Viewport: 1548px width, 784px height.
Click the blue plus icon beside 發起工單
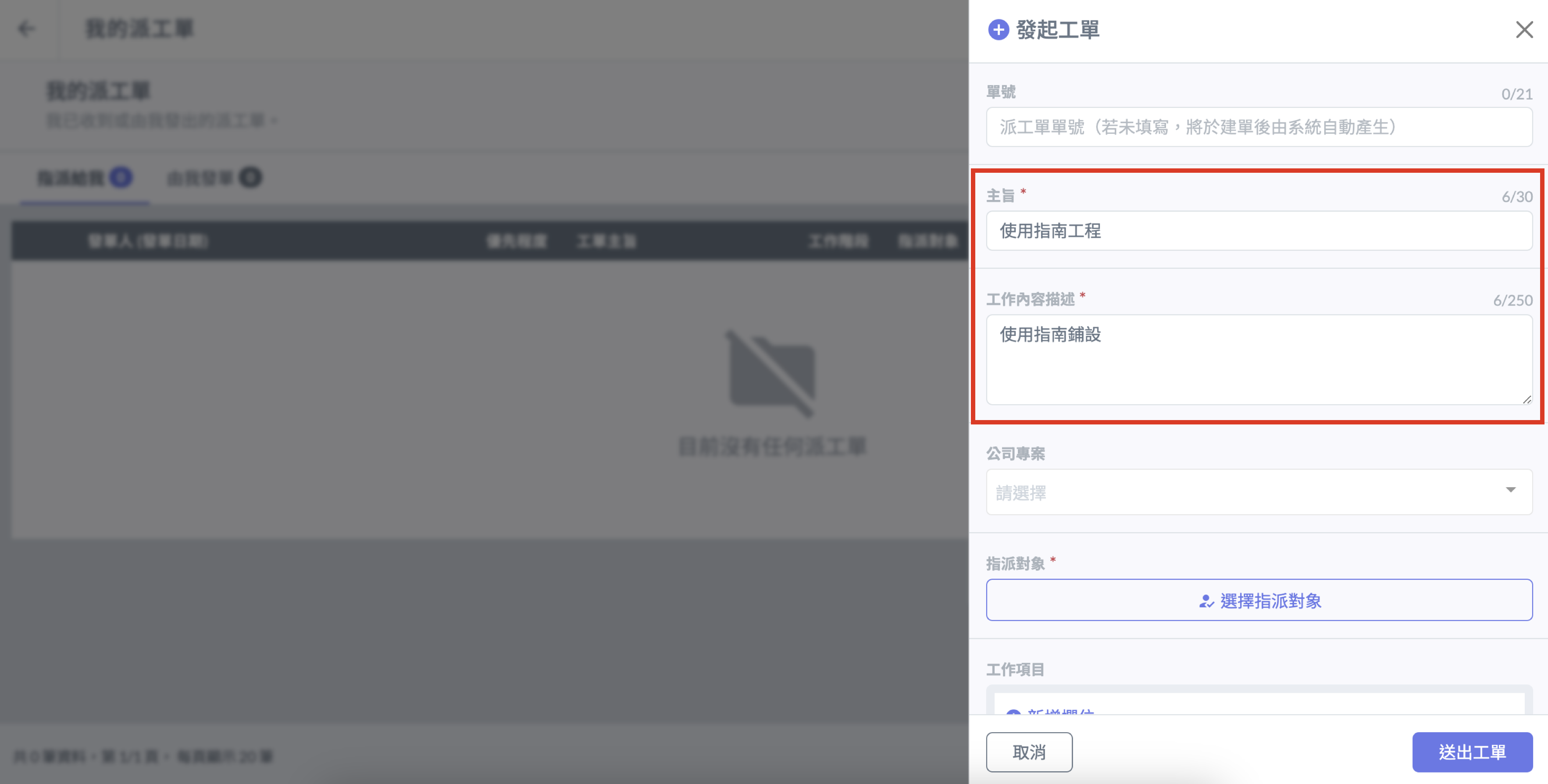click(x=998, y=29)
